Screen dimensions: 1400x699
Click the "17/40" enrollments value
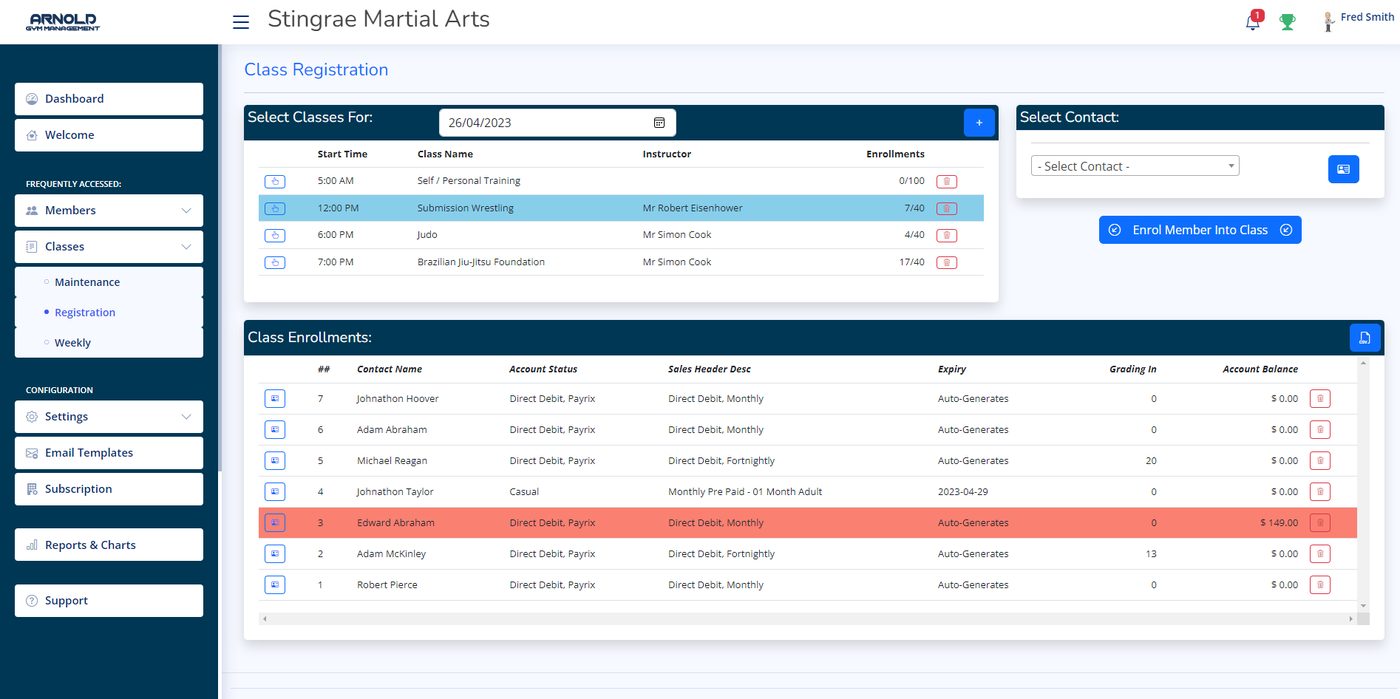(x=912, y=262)
